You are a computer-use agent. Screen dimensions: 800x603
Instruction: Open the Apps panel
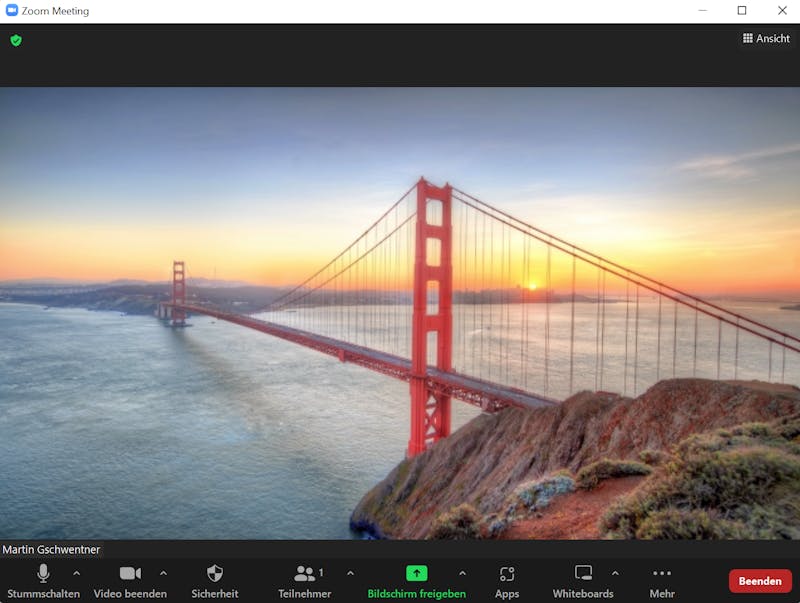507,582
